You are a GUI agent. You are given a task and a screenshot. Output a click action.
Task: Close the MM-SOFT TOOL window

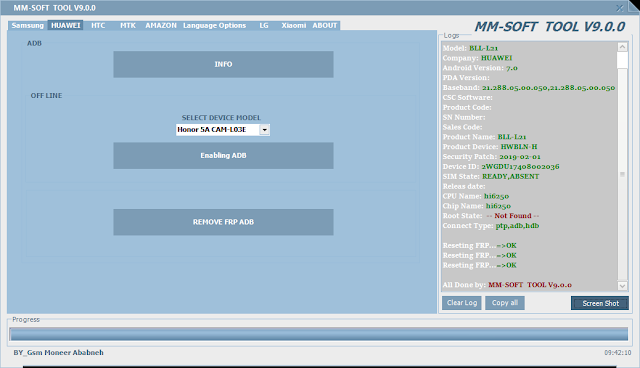620,8
